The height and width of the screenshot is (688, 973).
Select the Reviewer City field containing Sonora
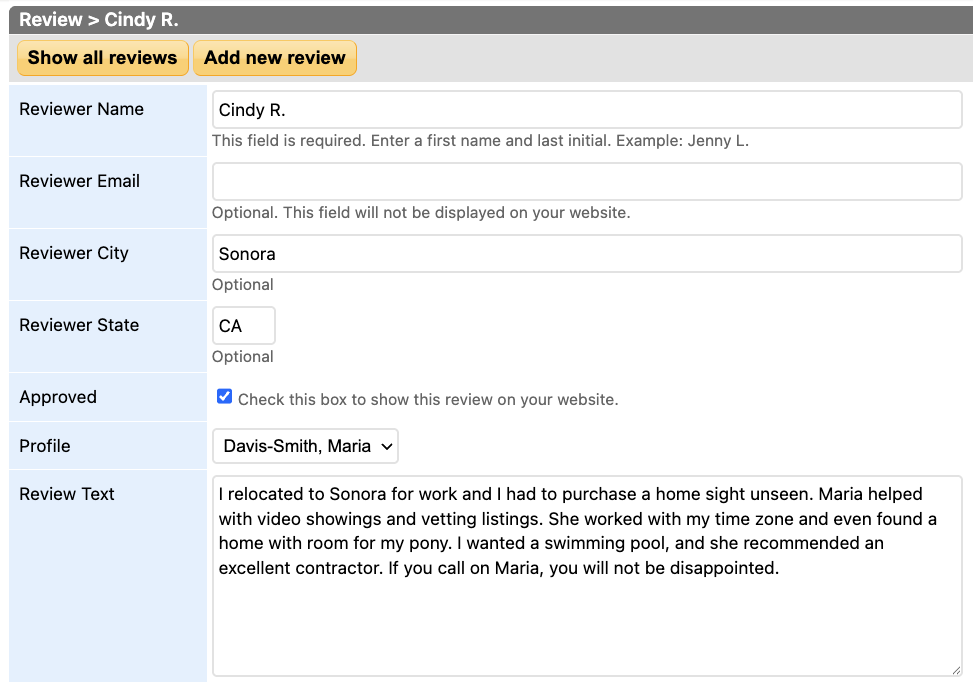pos(586,254)
